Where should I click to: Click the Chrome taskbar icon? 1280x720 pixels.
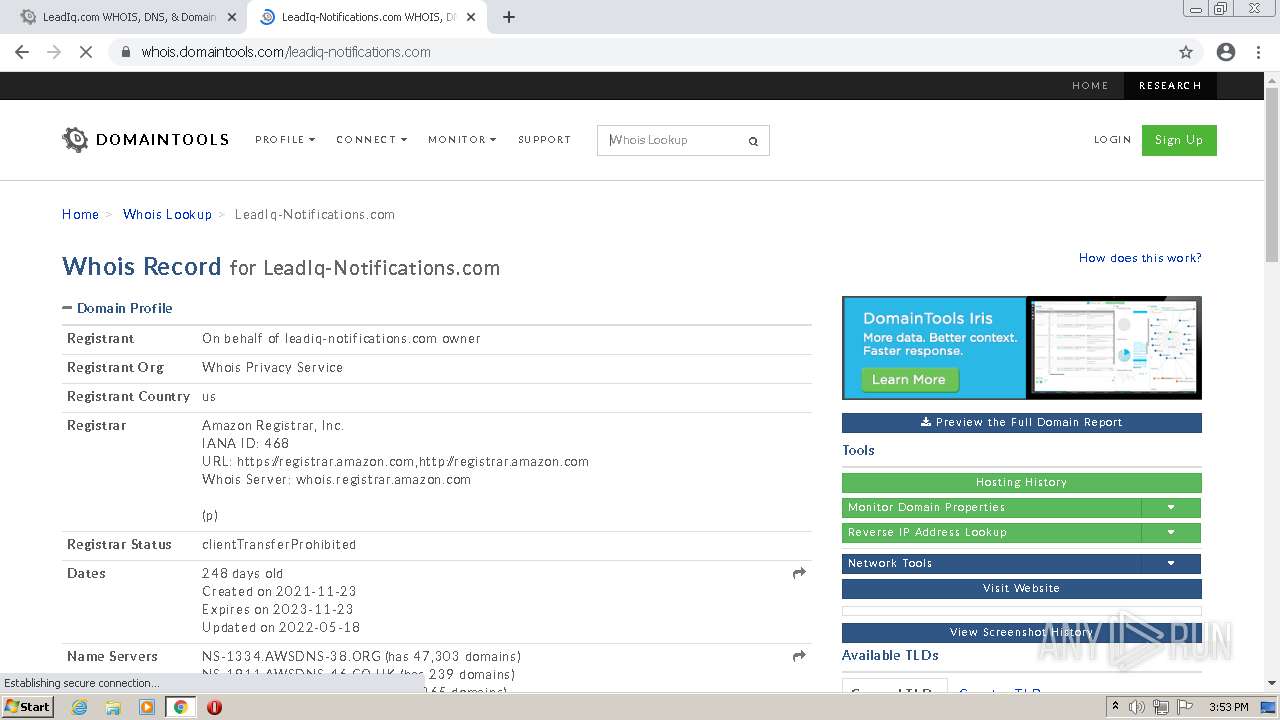pos(181,707)
